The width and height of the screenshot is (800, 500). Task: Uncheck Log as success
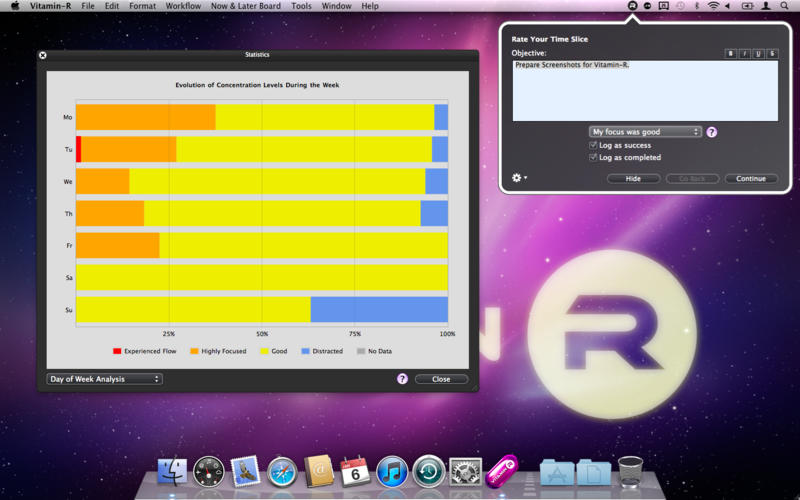594,145
